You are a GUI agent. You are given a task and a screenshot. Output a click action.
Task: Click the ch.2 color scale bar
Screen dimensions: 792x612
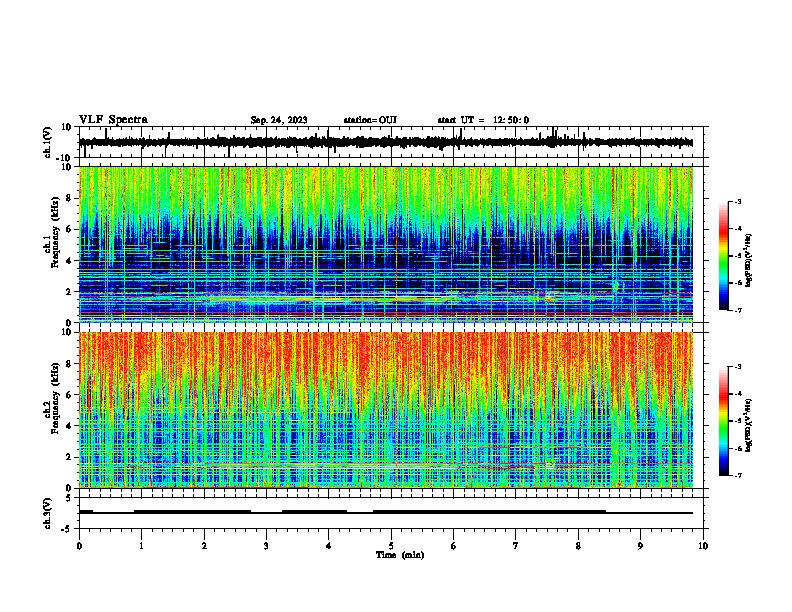[724, 421]
